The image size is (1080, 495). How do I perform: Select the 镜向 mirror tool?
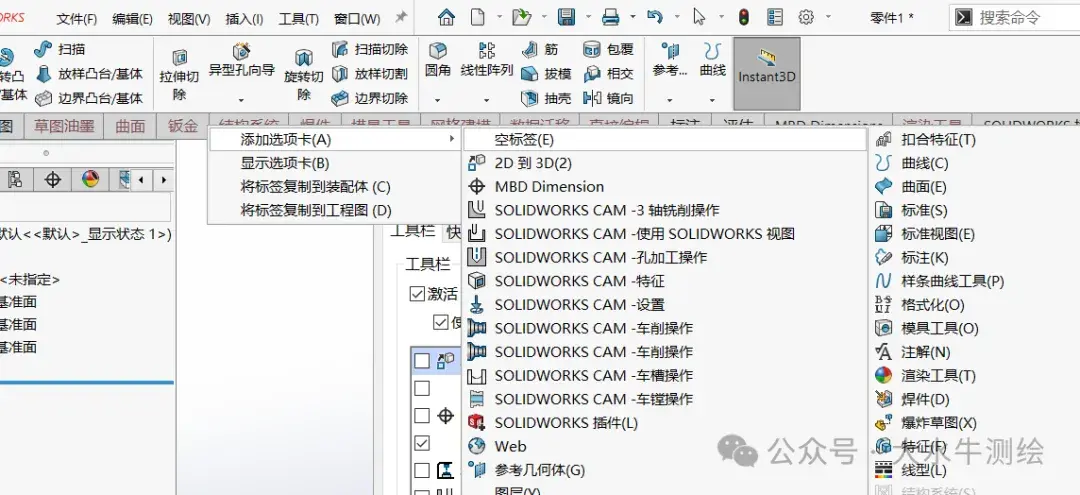click(x=608, y=98)
